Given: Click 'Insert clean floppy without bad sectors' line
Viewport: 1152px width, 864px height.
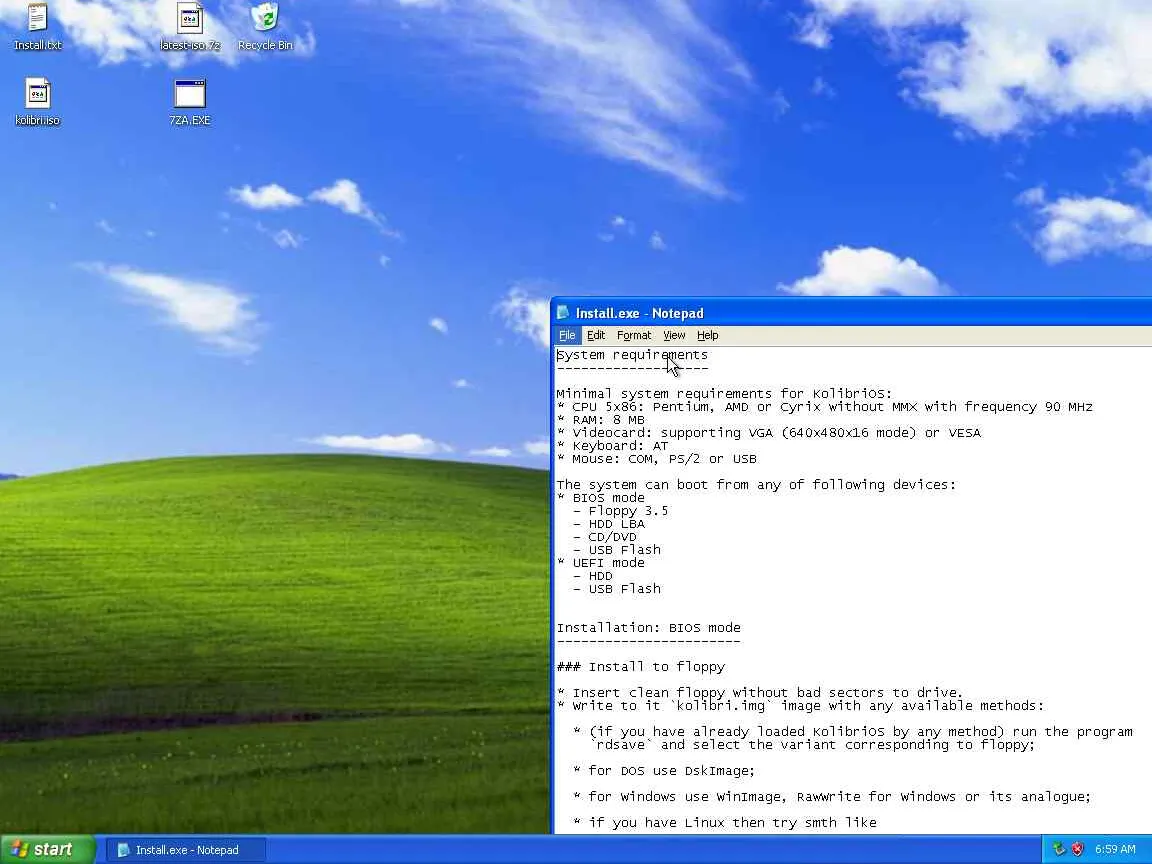Looking at the screenshot, I should [x=760, y=693].
